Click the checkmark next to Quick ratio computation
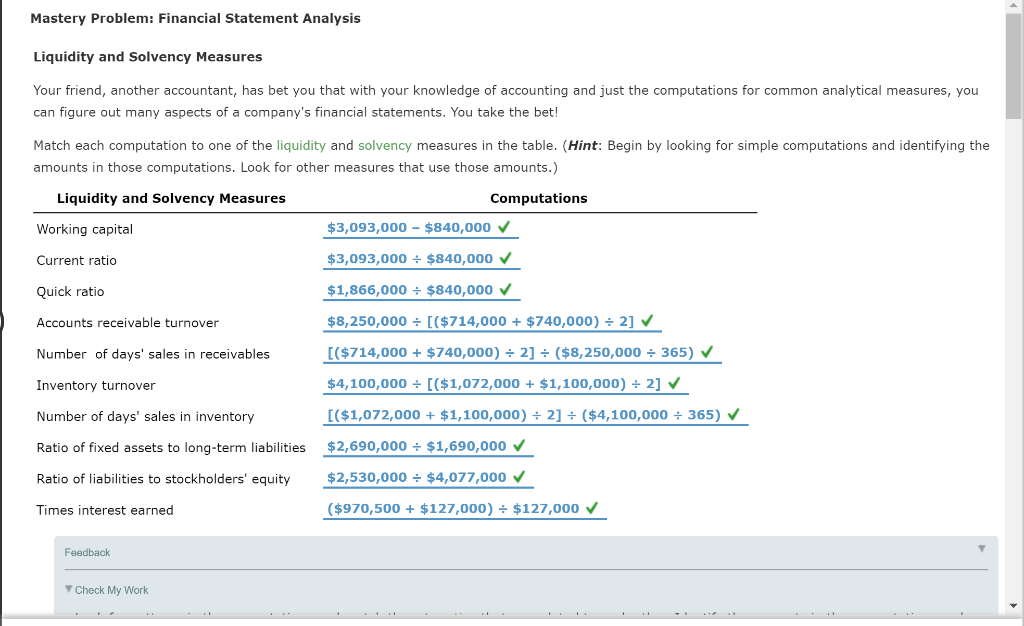Viewport: 1024px width, 626px height. point(507,289)
